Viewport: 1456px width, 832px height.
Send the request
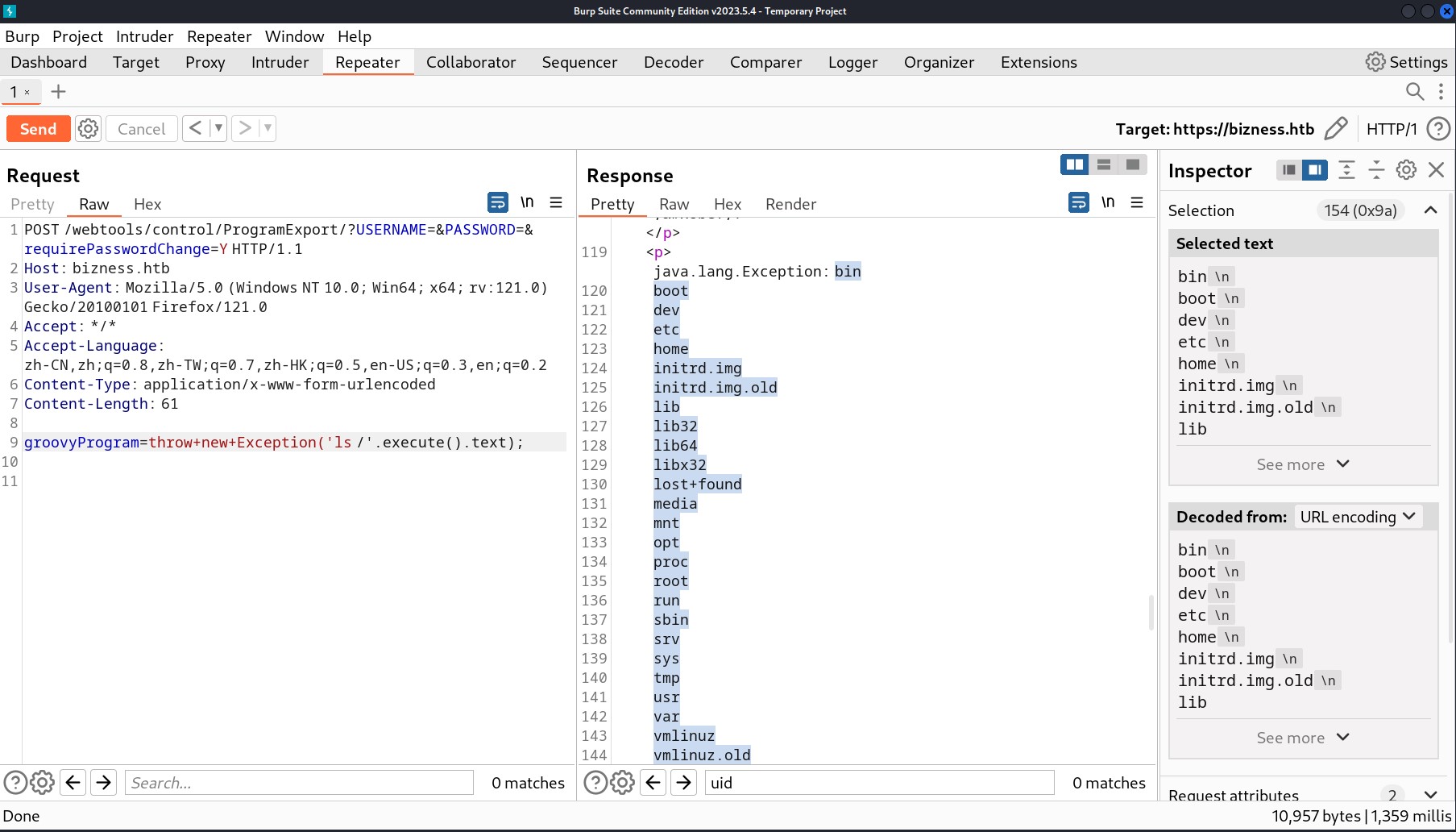tap(38, 129)
